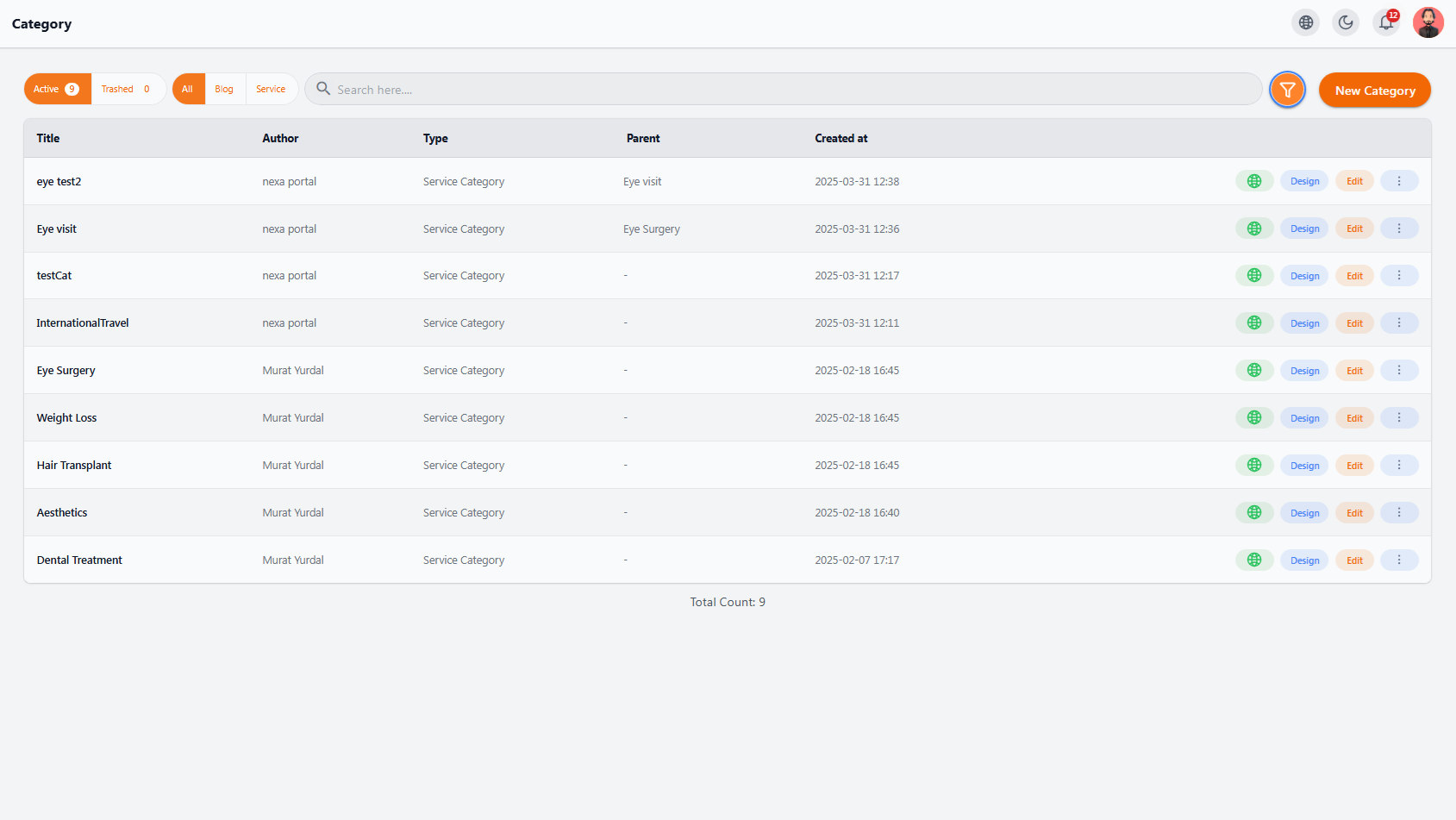The image size is (1456, 820).
Task: Open more options for Hair Transplant
Action: tap(1399, 466)
